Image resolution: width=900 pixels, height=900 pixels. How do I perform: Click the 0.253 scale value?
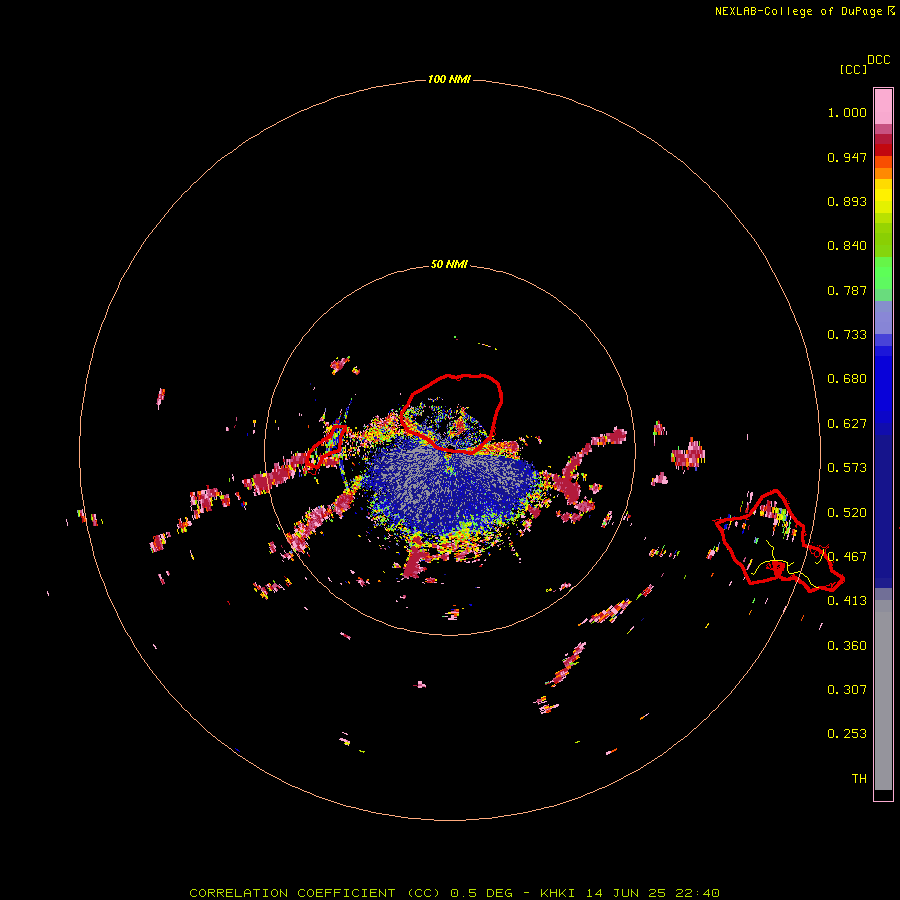click(847, 734)
